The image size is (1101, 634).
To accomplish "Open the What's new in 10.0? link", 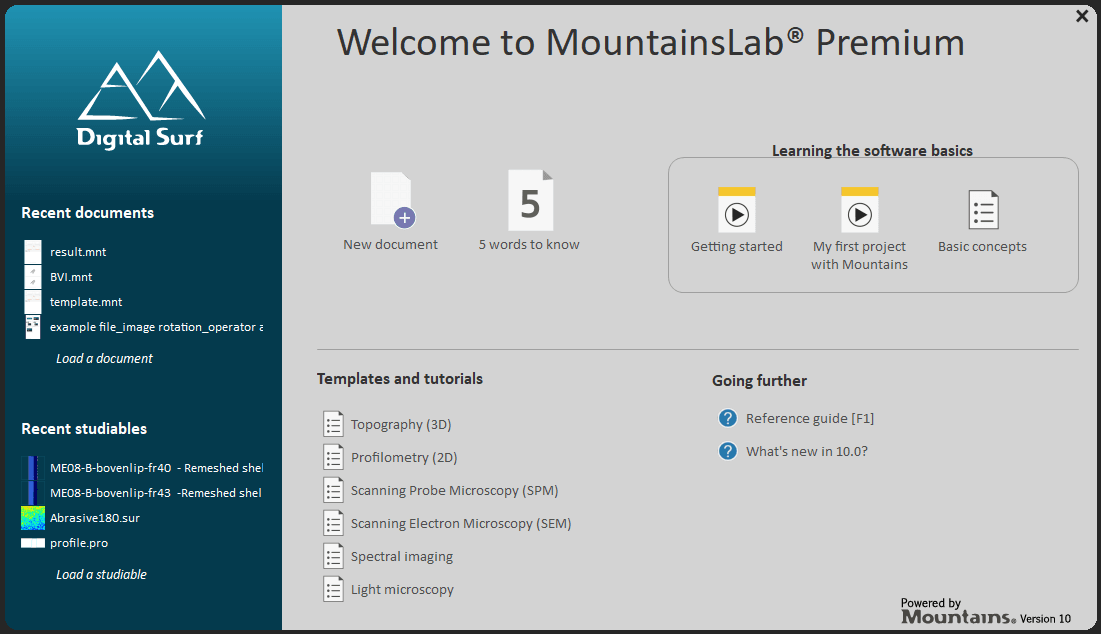I will 807,451.
